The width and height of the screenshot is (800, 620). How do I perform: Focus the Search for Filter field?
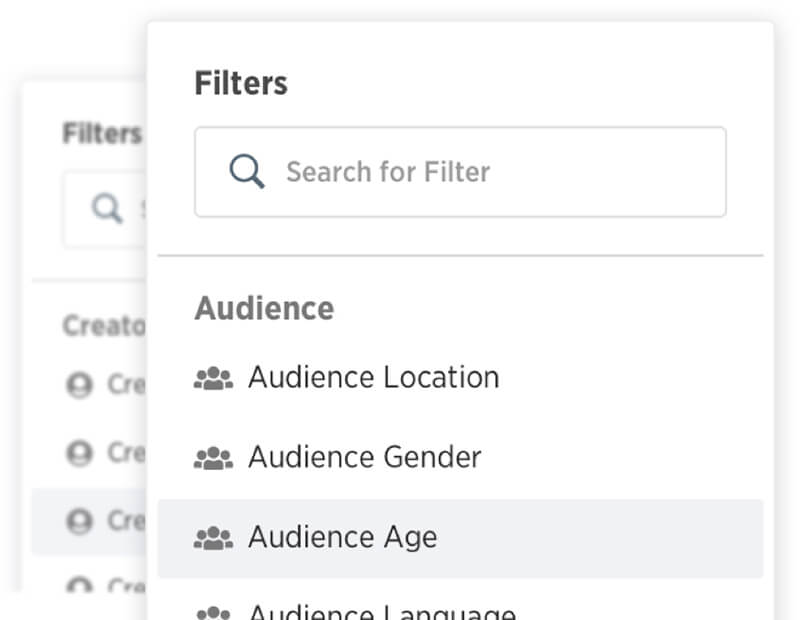click(x=460, y=172)
